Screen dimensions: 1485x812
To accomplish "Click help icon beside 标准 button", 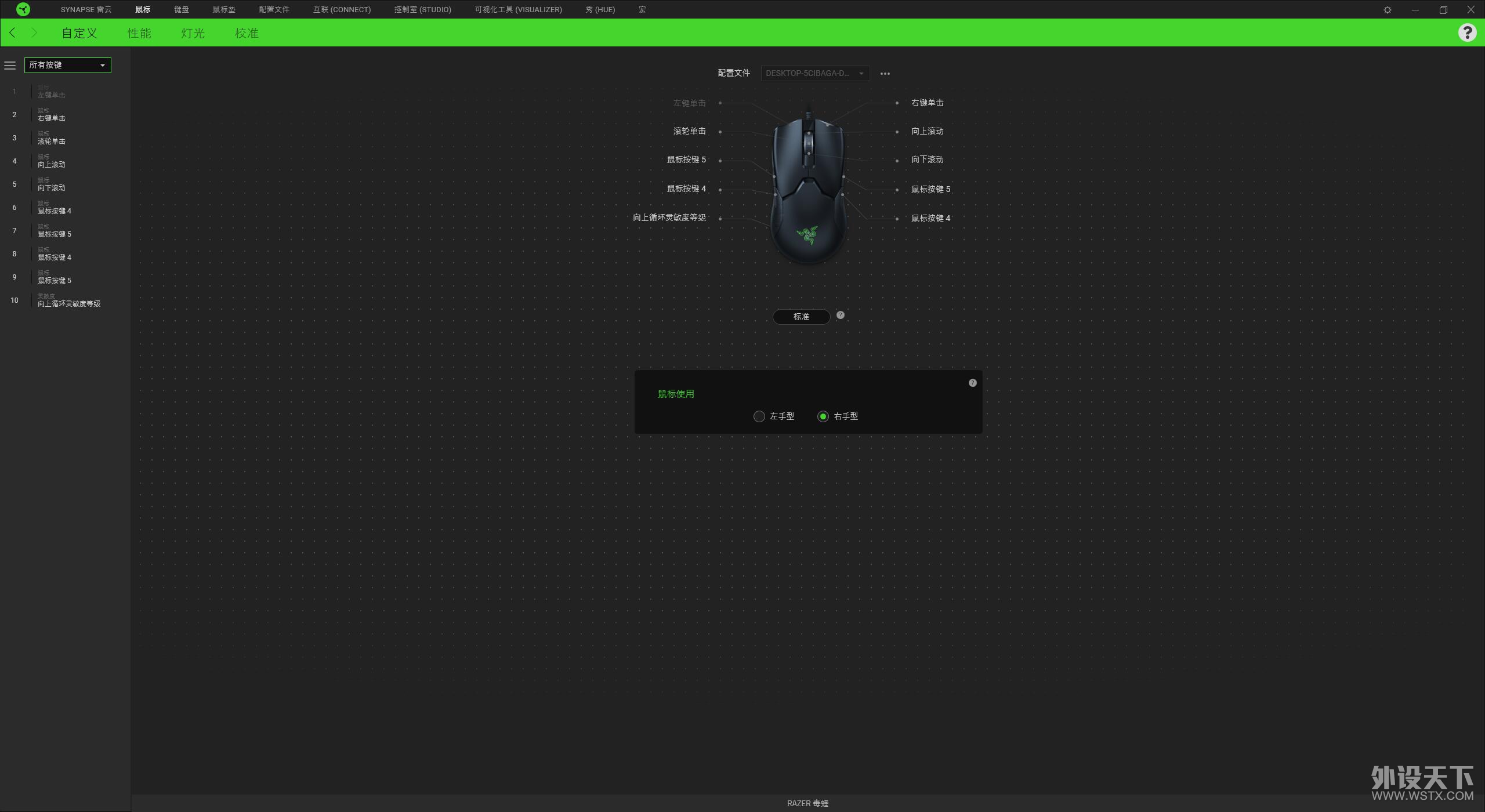I will point(841,315).
